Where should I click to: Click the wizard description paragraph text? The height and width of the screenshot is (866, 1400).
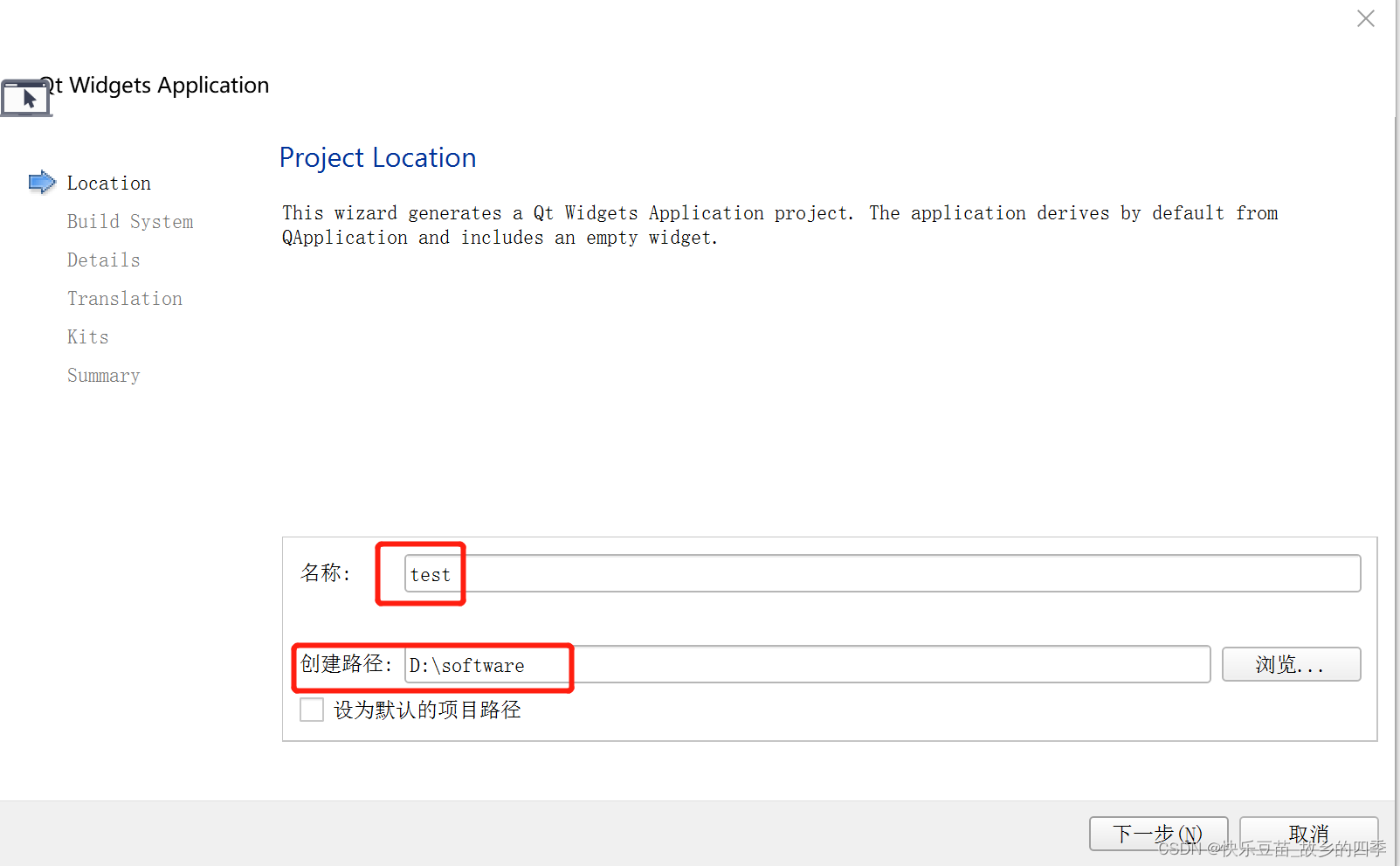coord(780,225)
